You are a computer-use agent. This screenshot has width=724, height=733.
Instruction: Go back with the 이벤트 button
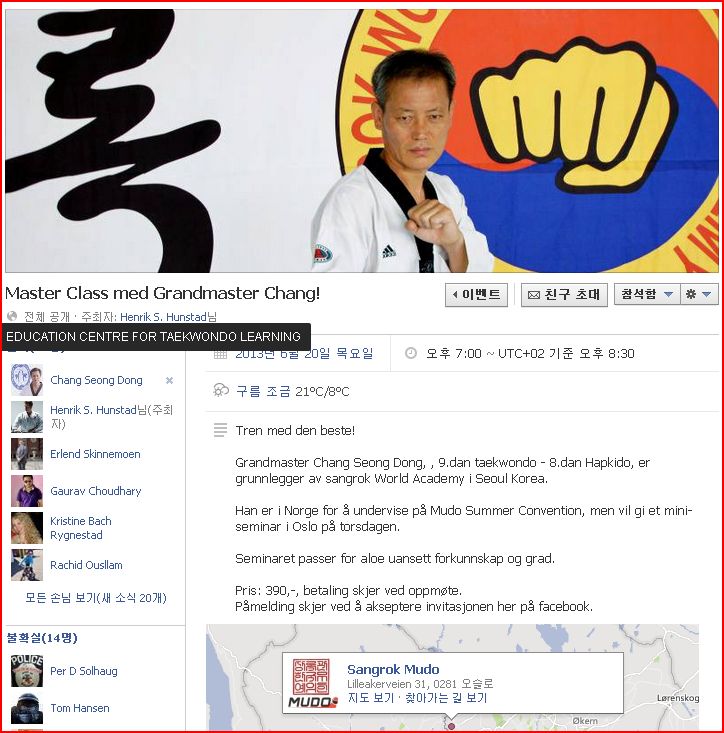476,295
